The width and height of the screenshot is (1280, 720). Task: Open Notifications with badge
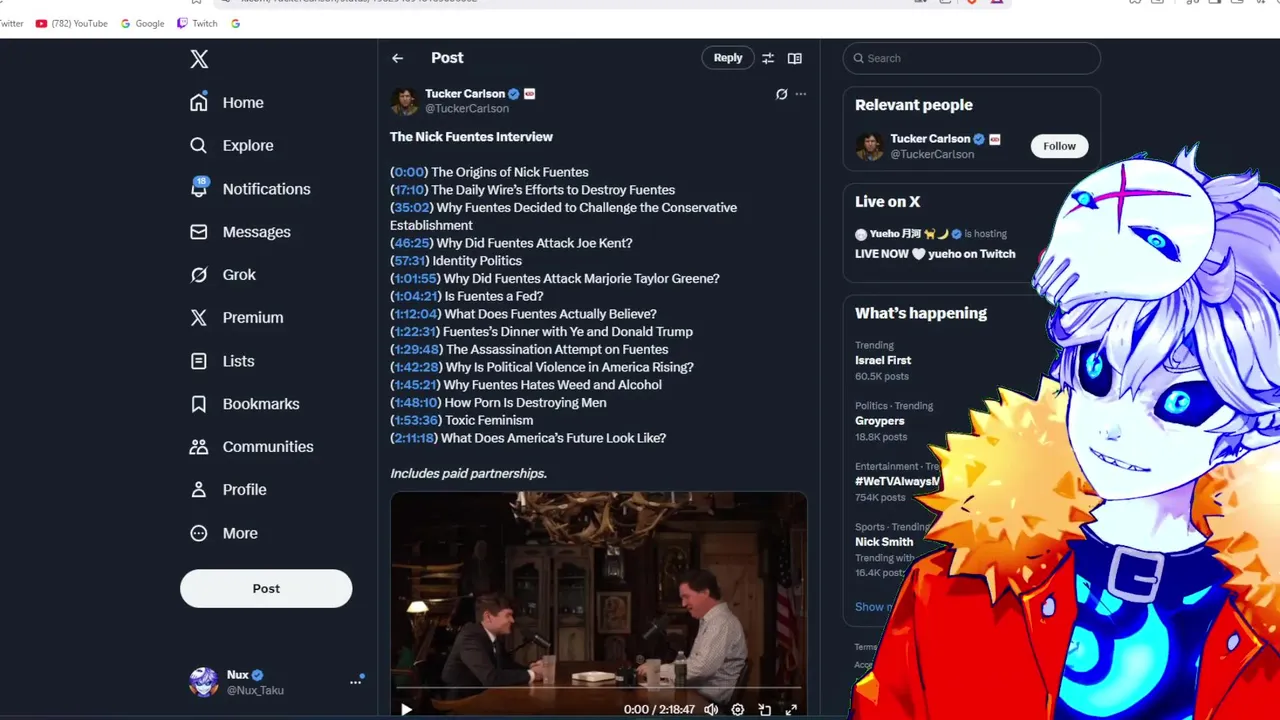point(250,189)
